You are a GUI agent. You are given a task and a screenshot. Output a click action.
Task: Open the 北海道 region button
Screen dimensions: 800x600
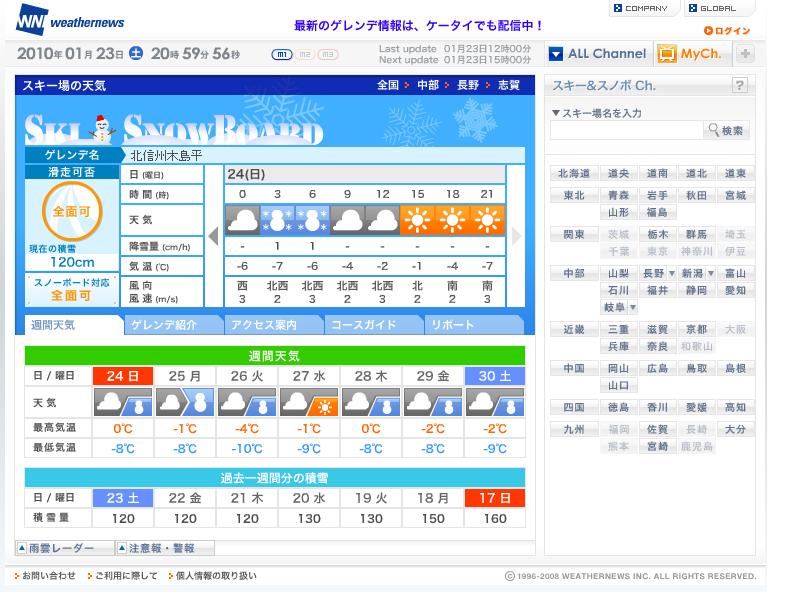coord(574,173)
